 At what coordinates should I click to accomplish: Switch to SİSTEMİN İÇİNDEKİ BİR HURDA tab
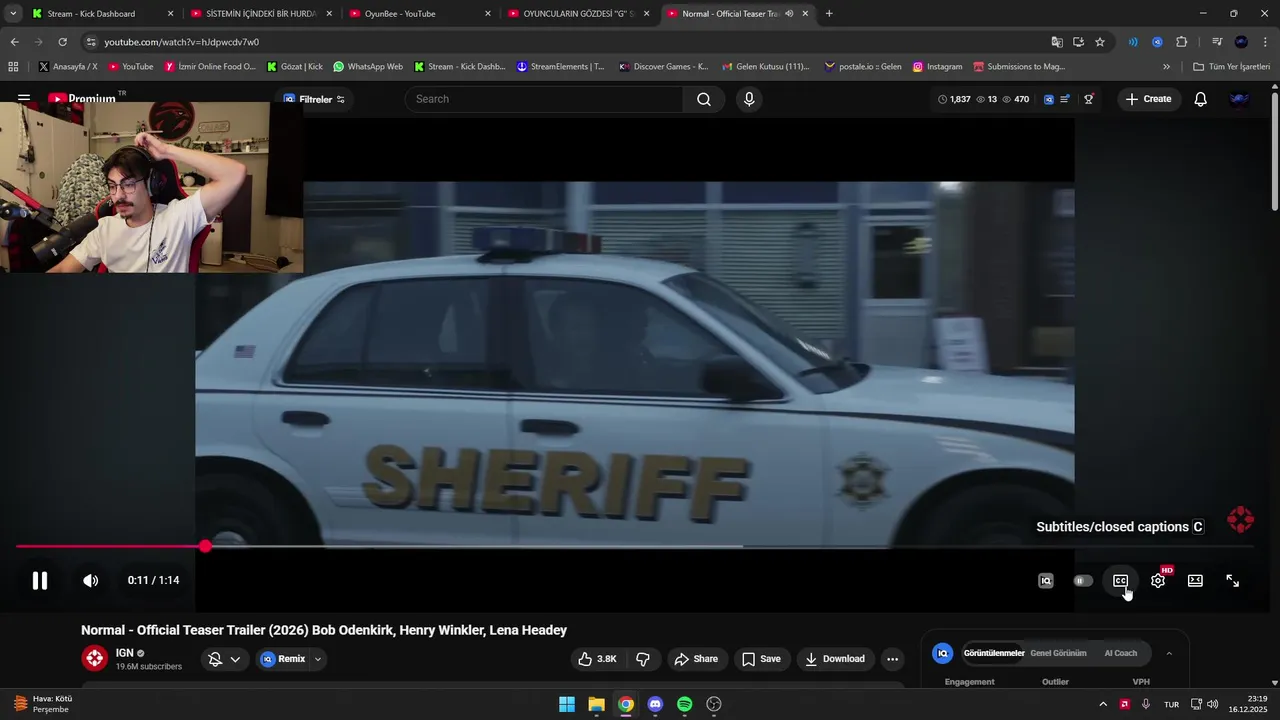pyautogui.click(x=260, y=14)
